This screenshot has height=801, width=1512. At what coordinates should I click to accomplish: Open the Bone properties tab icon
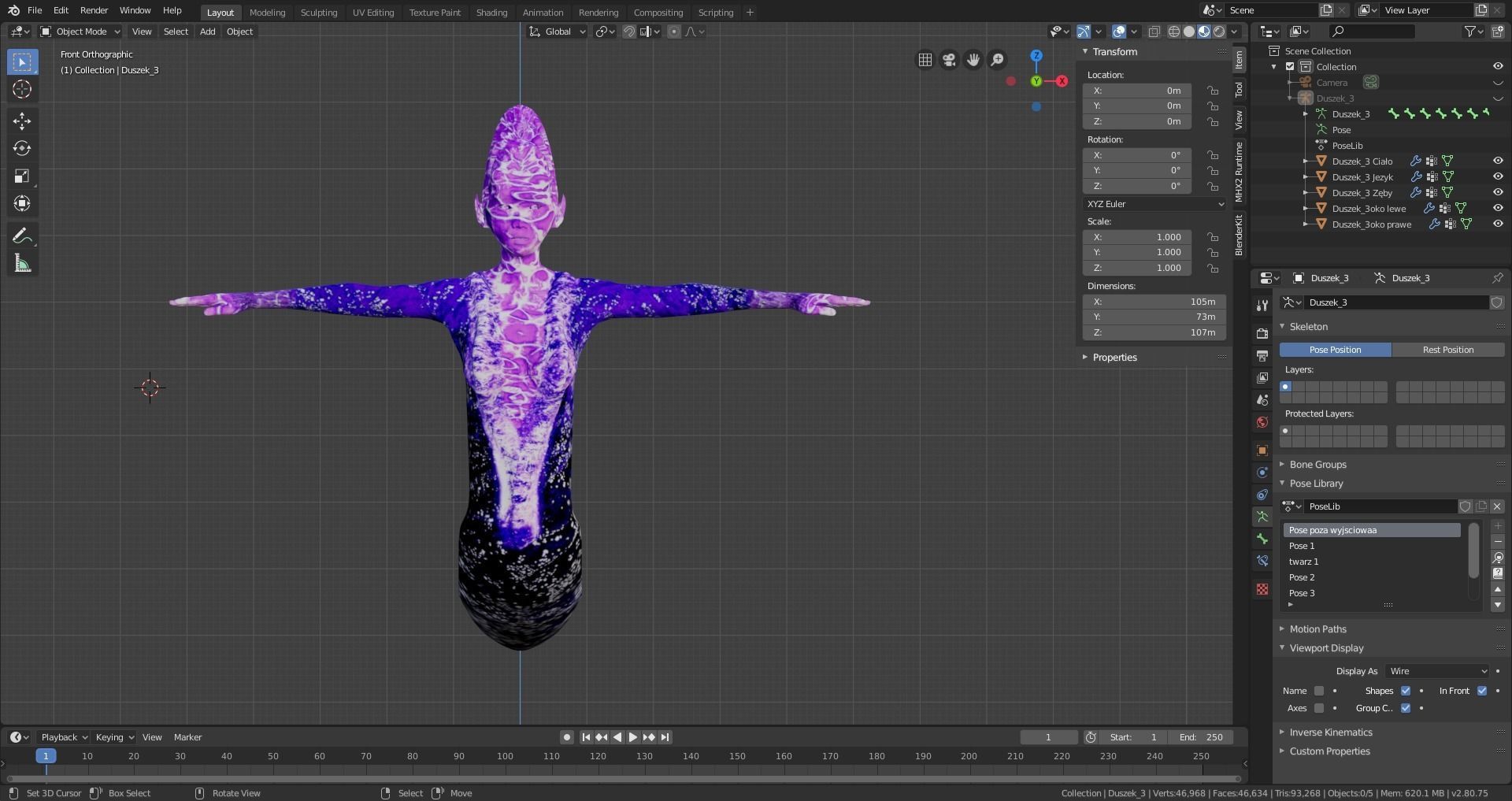[1262, 539]
